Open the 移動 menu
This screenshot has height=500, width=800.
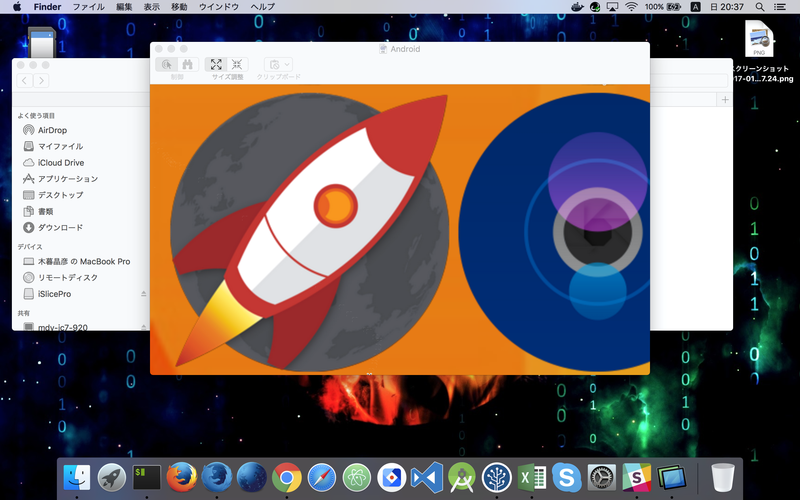click(x=179, y=7)
